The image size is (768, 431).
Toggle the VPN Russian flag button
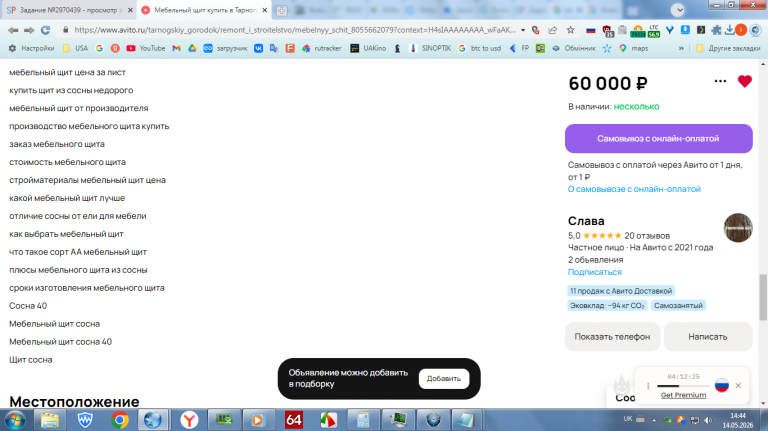tap(721, 385)
